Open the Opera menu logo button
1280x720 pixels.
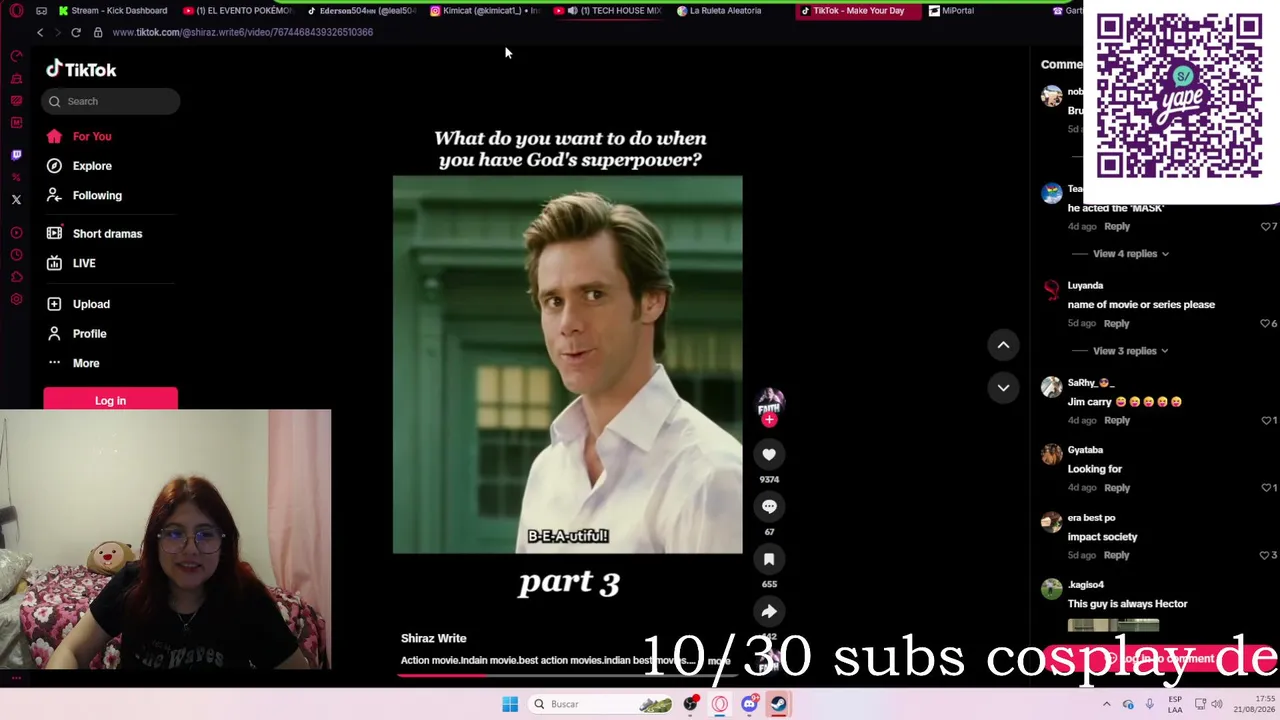[x=16, y=11]
